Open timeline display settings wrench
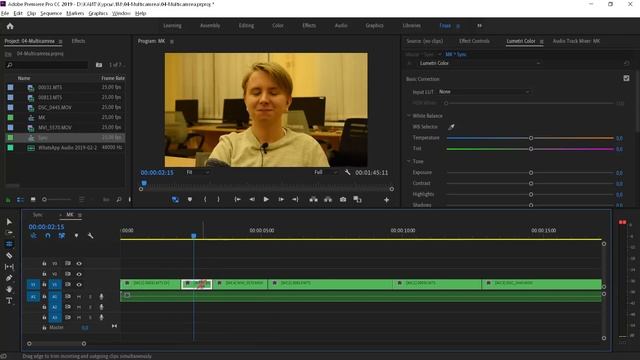This screenshot has width=640, height=360. point(91,236)
